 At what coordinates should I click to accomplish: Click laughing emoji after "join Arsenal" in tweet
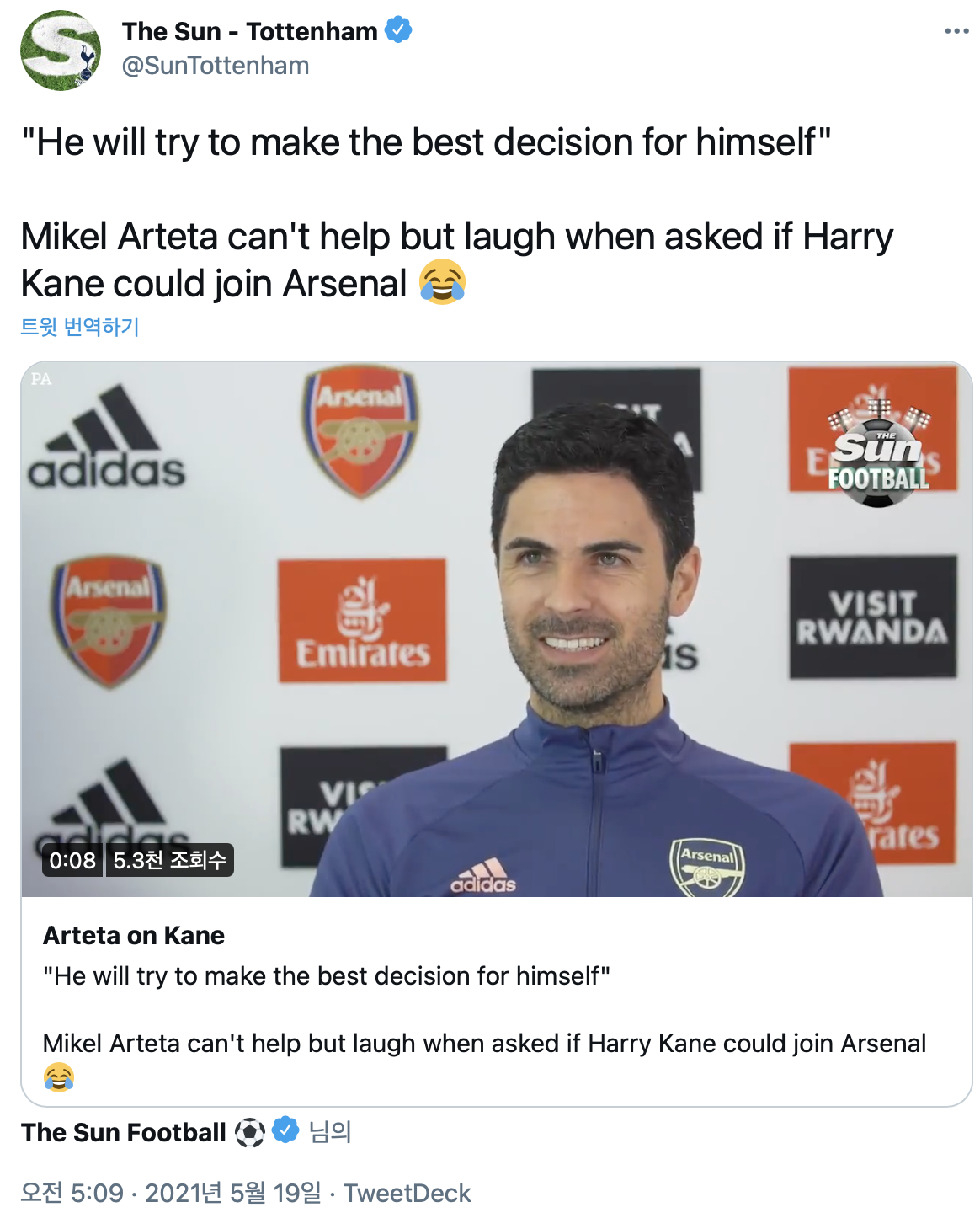(442, 283)
